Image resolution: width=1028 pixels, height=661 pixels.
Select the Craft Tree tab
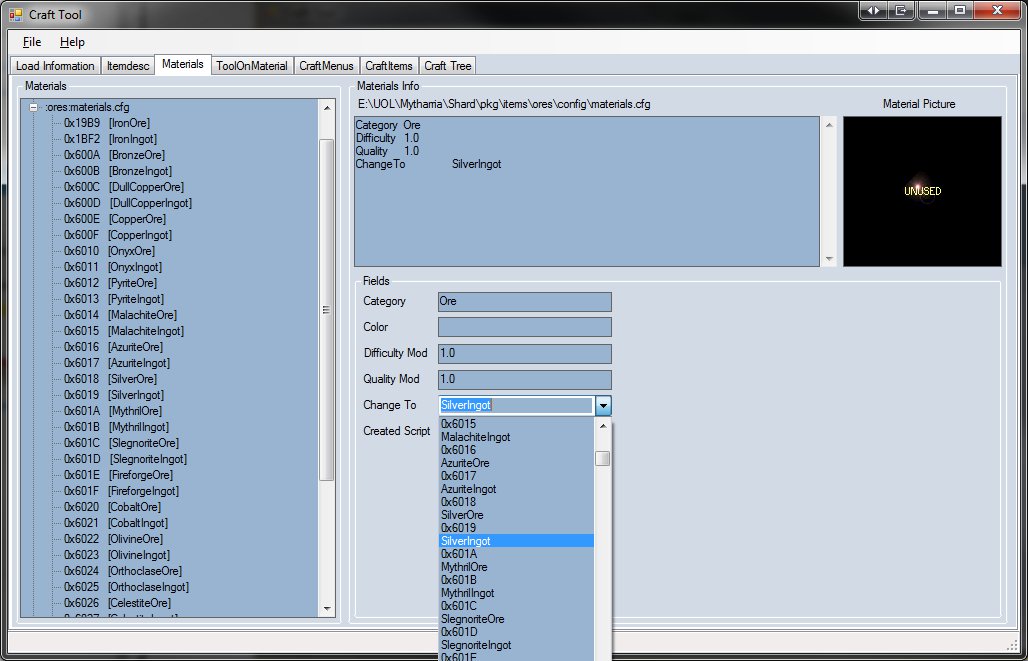click(447, 66)
